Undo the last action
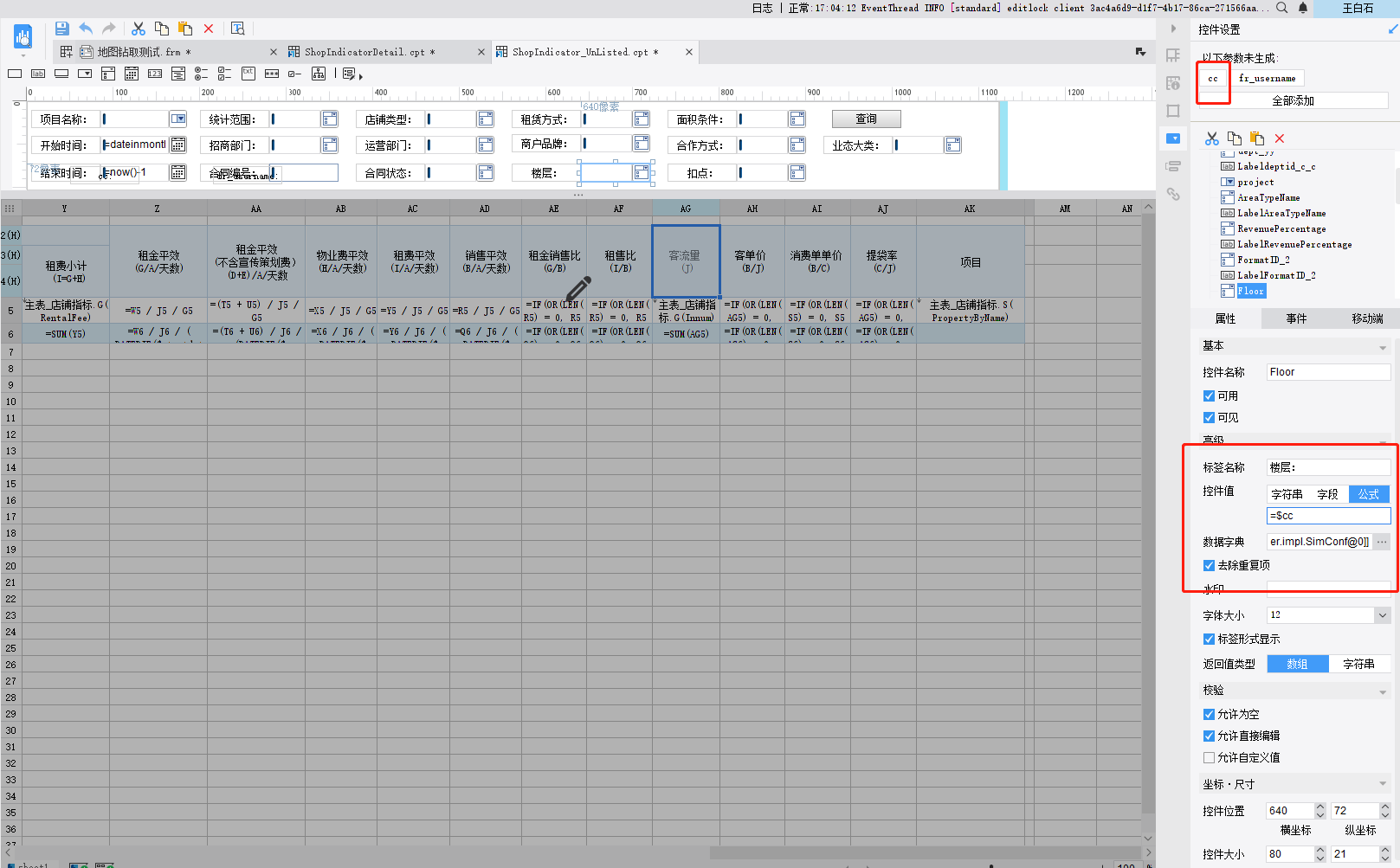The width and height of the screenshot is (1400, 868). click(86, 29)
